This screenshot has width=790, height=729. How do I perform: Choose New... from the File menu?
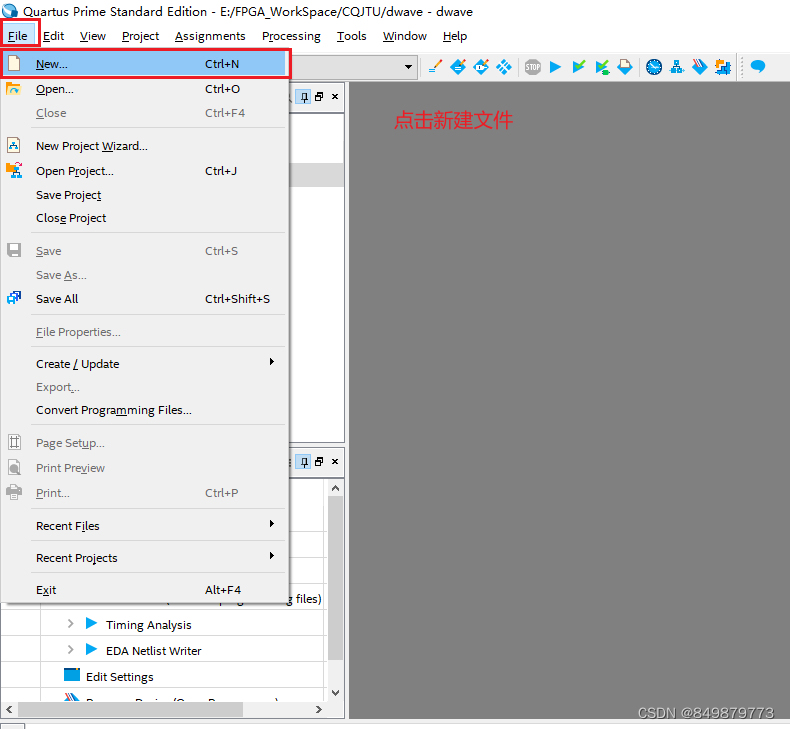tap(144, 64)
